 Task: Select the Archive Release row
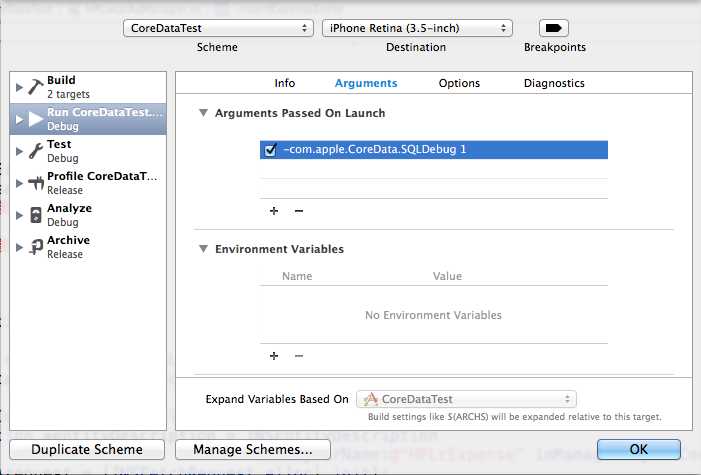point(88,247)
